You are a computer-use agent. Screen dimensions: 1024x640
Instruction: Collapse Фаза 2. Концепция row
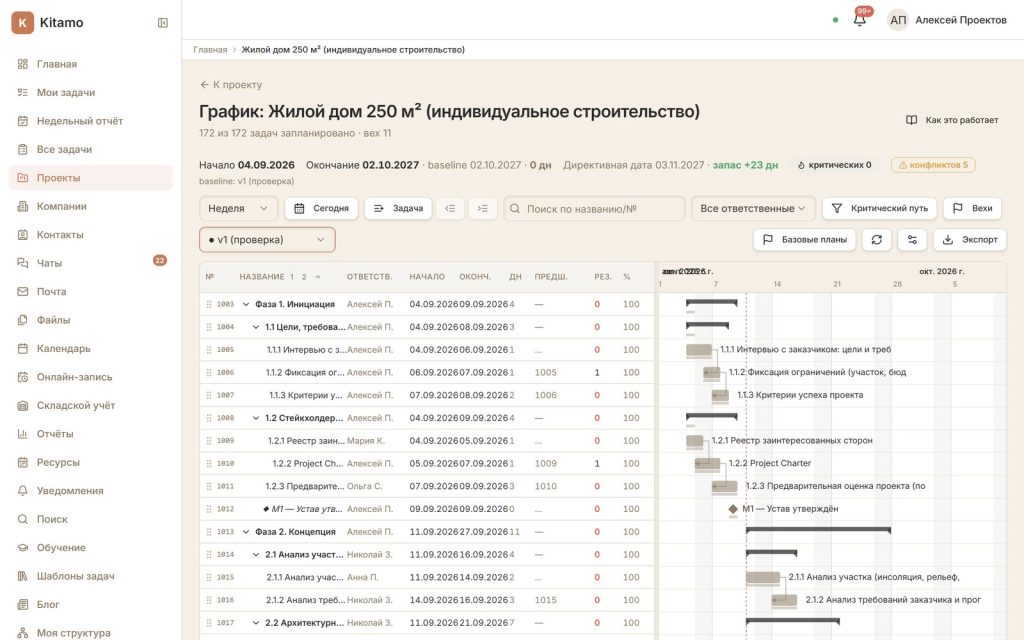[x=246, y=532]
